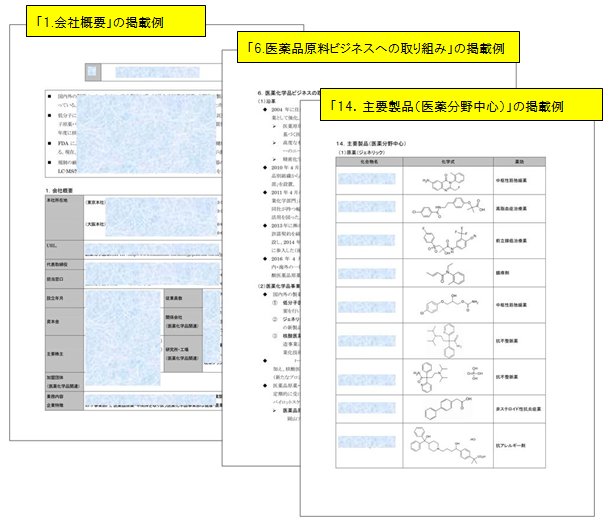
Task: Click the 化学式 column header
Action: pyautogui.click(x=446, y=160)
